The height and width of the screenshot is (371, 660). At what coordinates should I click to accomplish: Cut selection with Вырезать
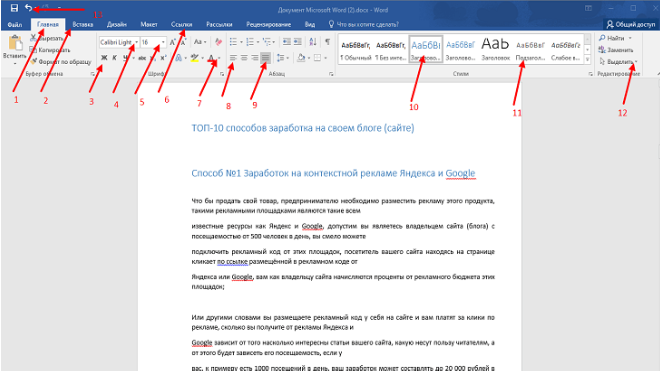pyautogui.click(x=47, y=38)
